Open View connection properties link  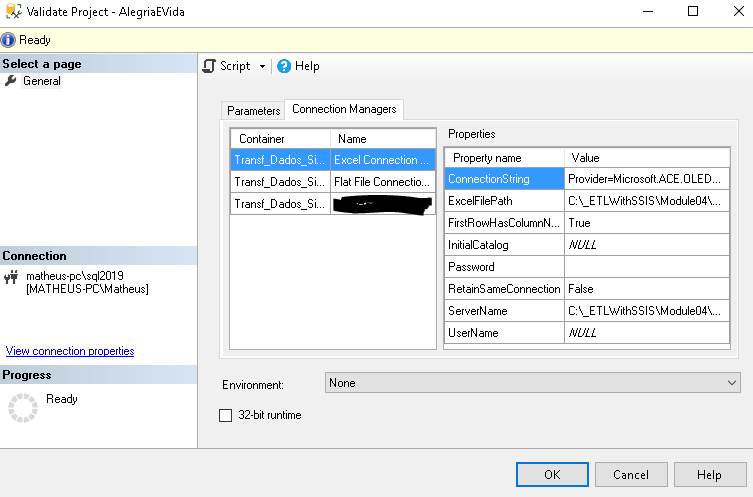point(70,351)
